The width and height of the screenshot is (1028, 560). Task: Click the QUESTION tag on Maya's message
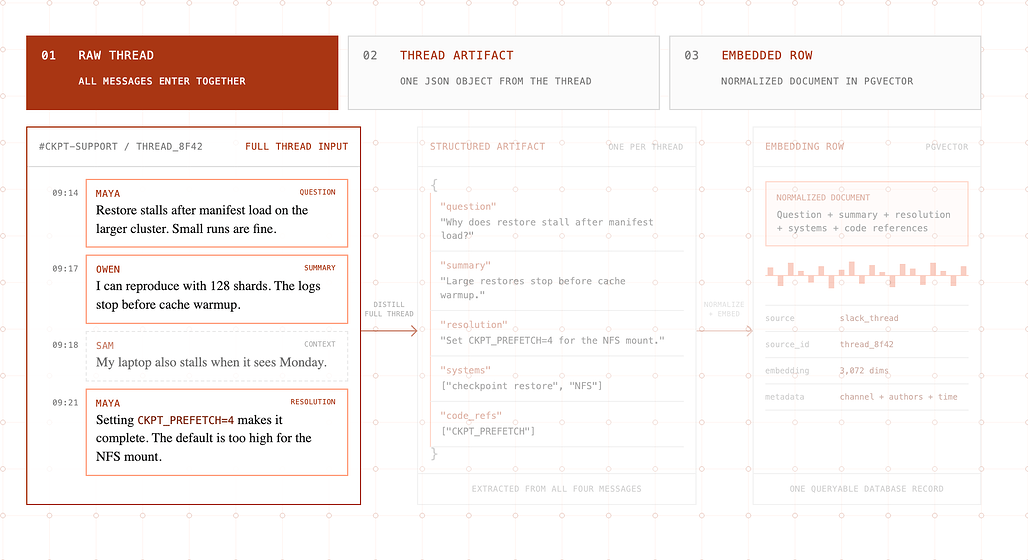tap(317, 192)
